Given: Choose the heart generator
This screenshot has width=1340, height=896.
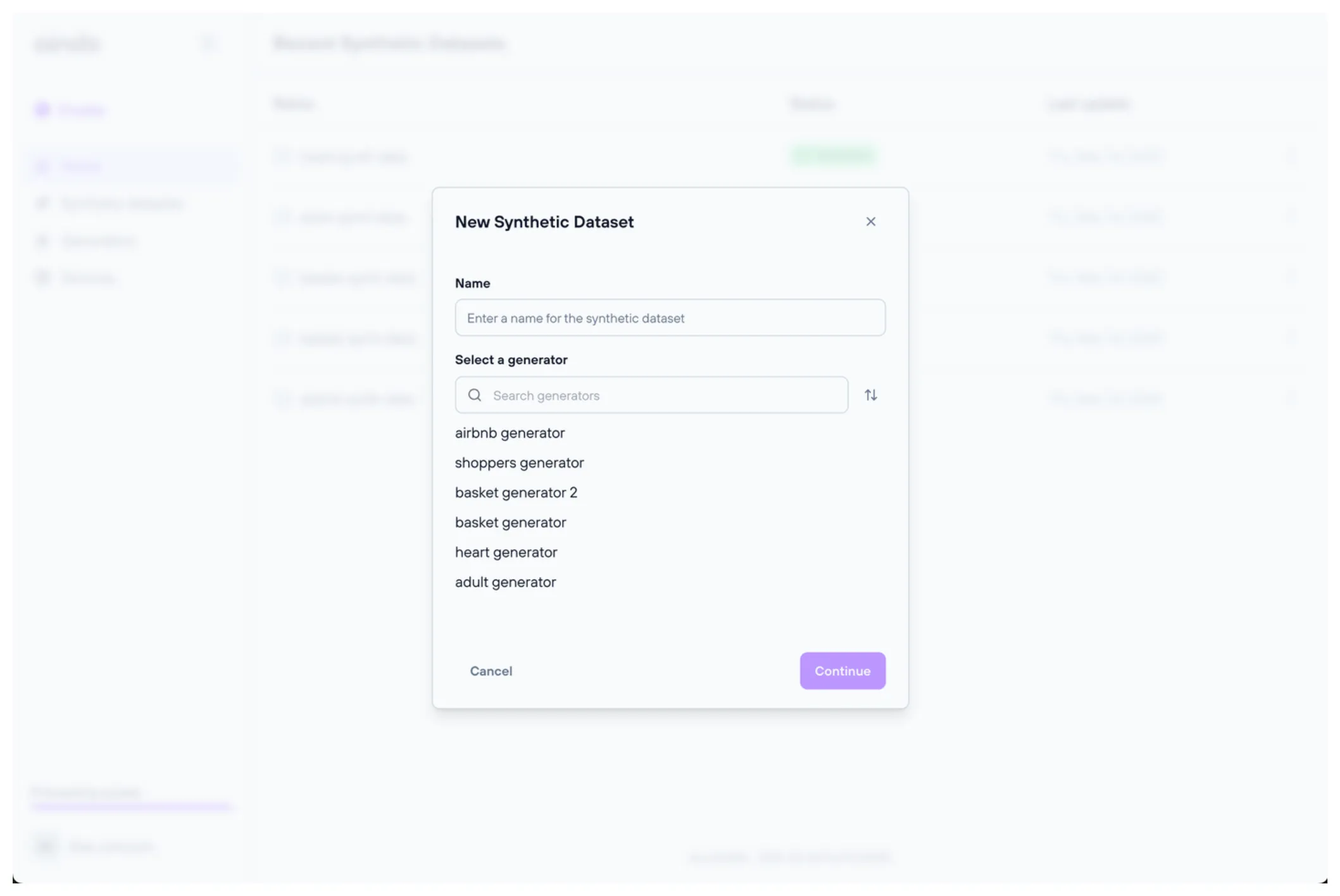Looking at the screenshot, I should point(506,552).
